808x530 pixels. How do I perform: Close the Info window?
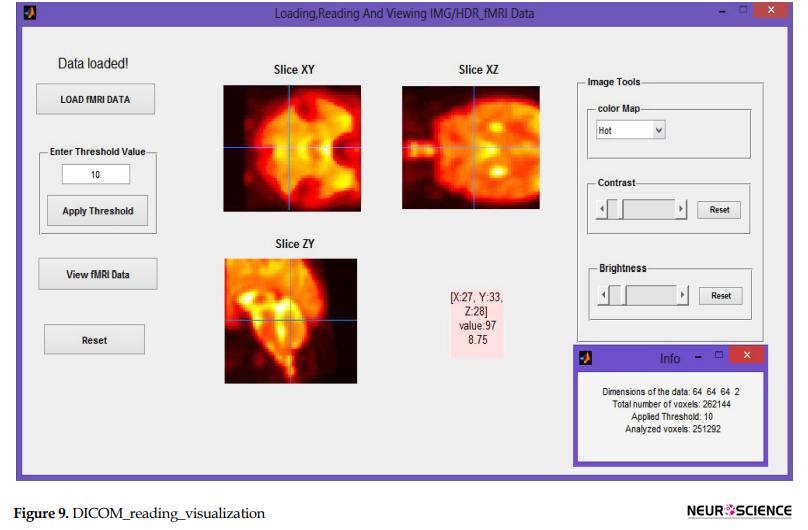tap(747, 355)
